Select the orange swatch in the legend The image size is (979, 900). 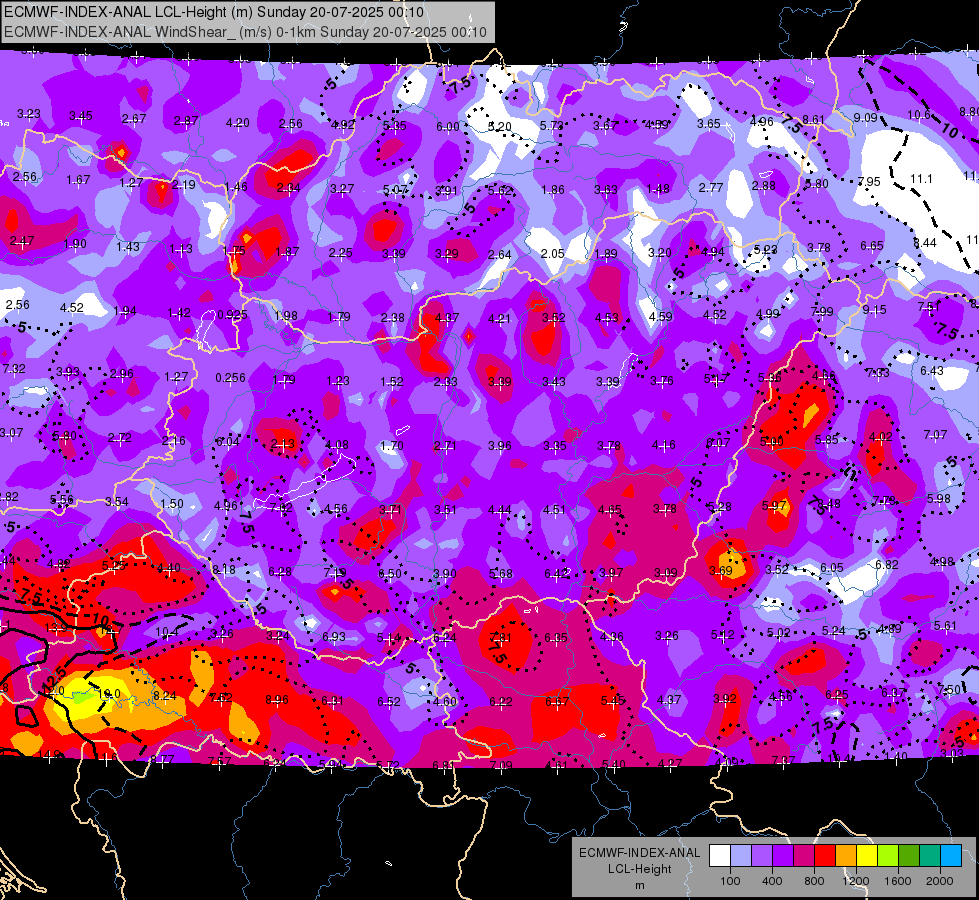[x=846, y=856]
